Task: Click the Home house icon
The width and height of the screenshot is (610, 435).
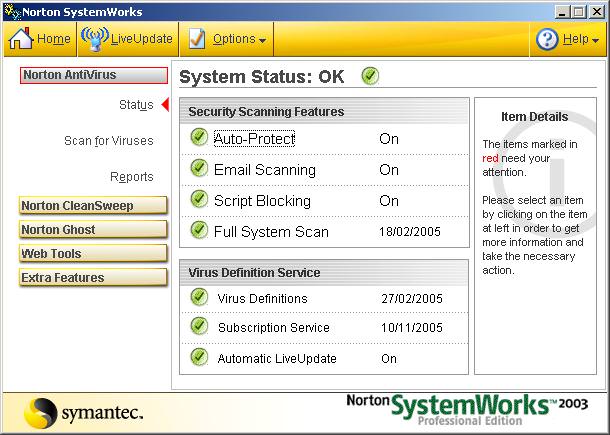Action: [x=21, y=38]
